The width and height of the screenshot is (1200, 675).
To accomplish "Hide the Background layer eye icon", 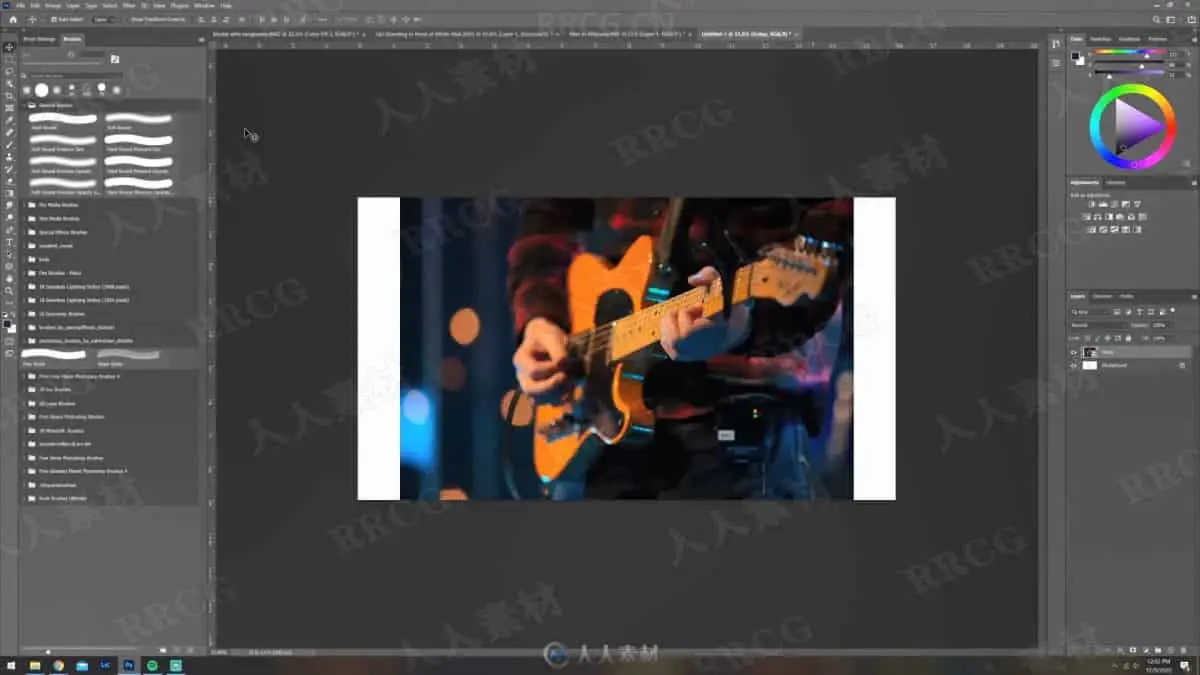I will (x=1074, y=365).
